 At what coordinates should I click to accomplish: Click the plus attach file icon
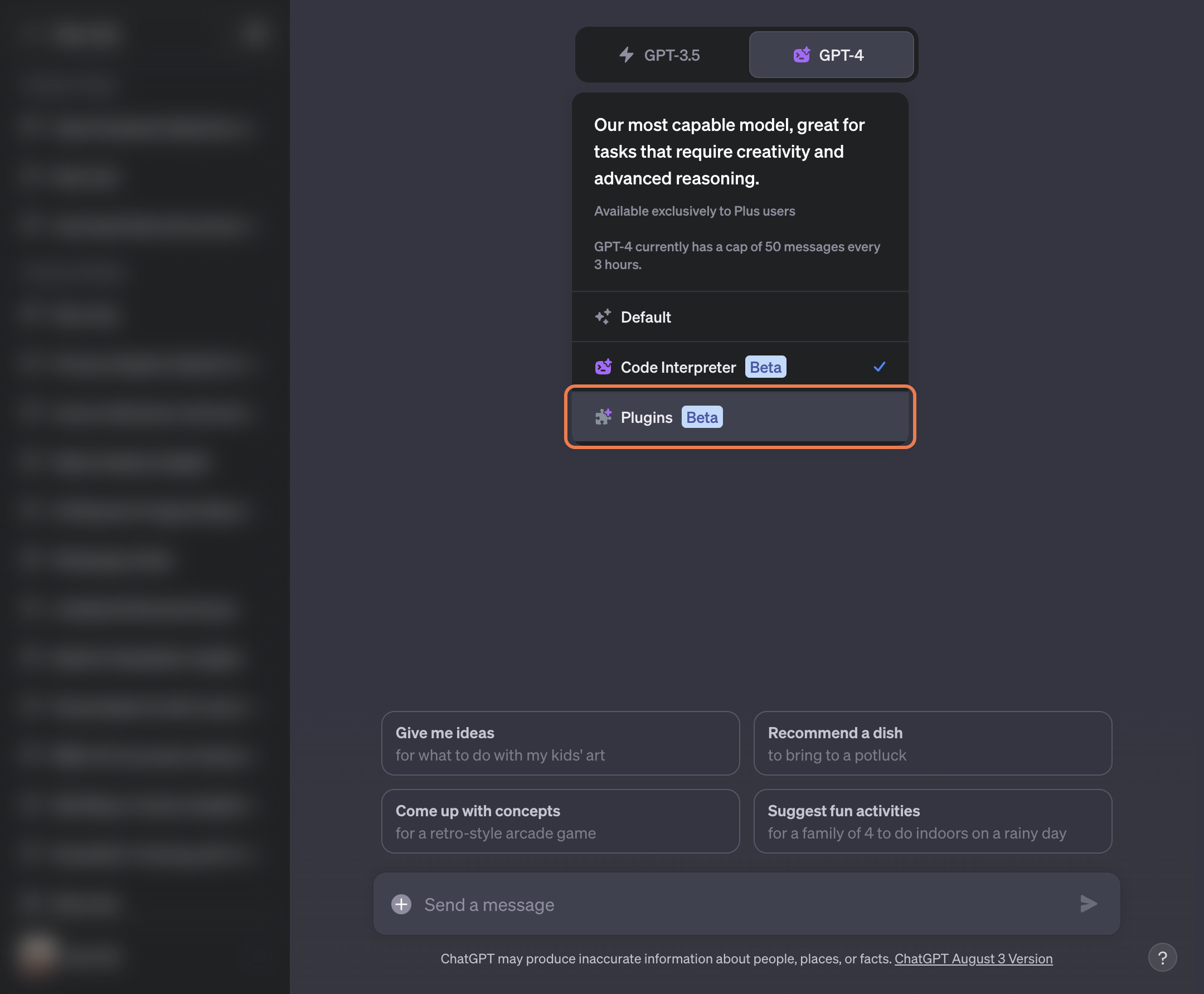pos(401,904)
